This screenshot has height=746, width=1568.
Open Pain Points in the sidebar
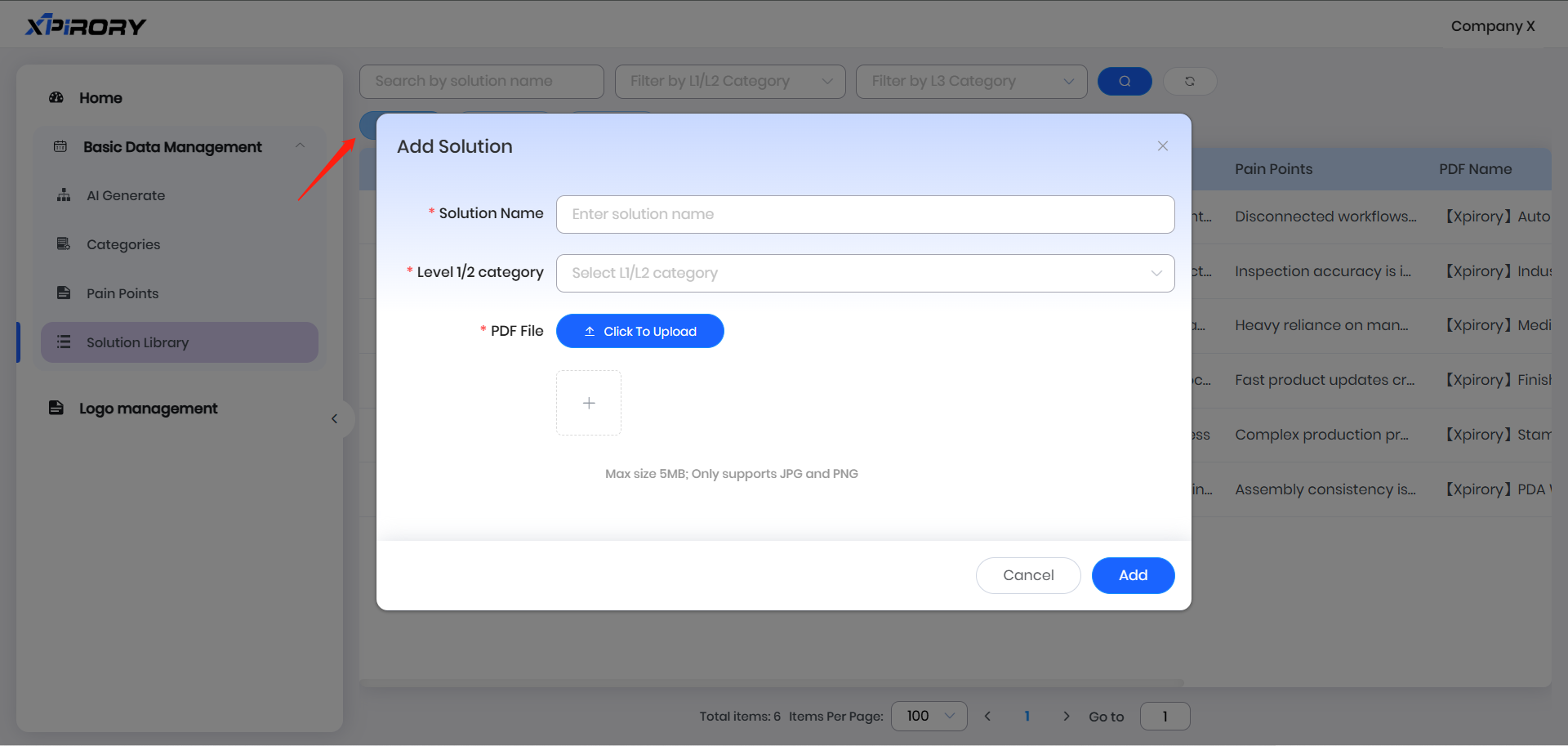[x=122, y=294]
